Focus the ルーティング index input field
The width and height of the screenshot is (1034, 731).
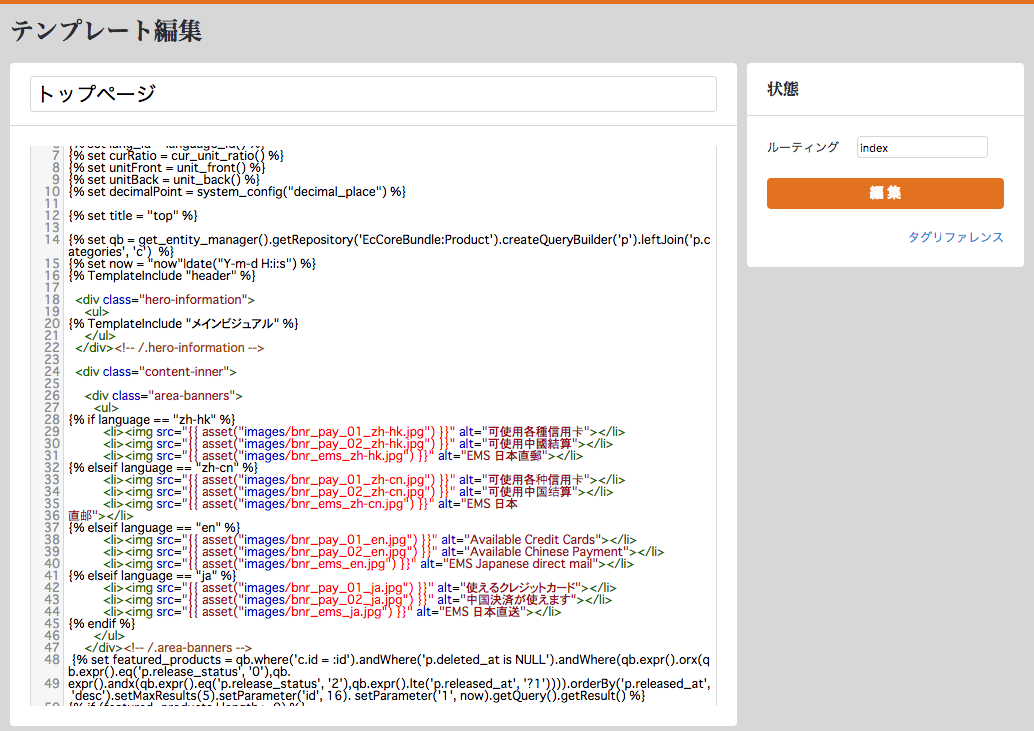pos(921,148)
